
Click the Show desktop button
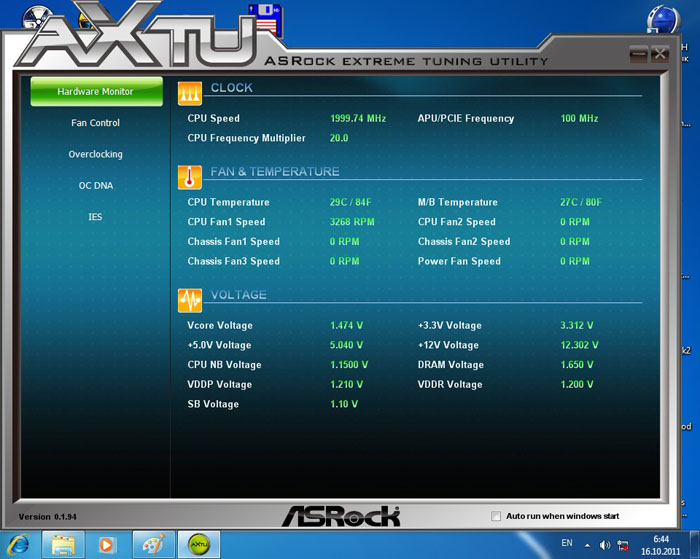click(695, 545)
